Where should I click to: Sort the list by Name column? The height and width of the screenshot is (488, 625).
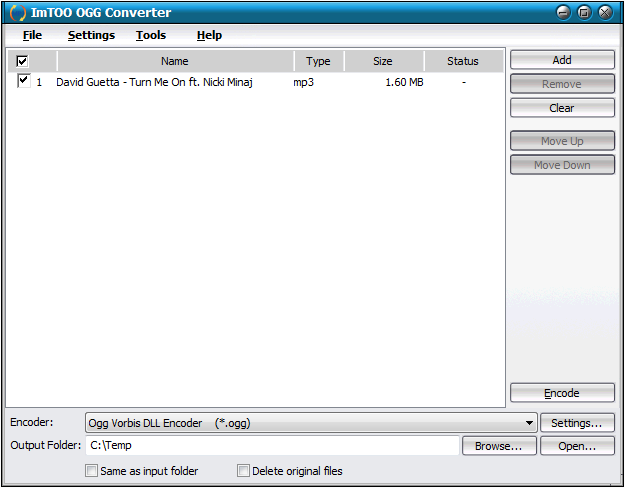tap(175, 61)
